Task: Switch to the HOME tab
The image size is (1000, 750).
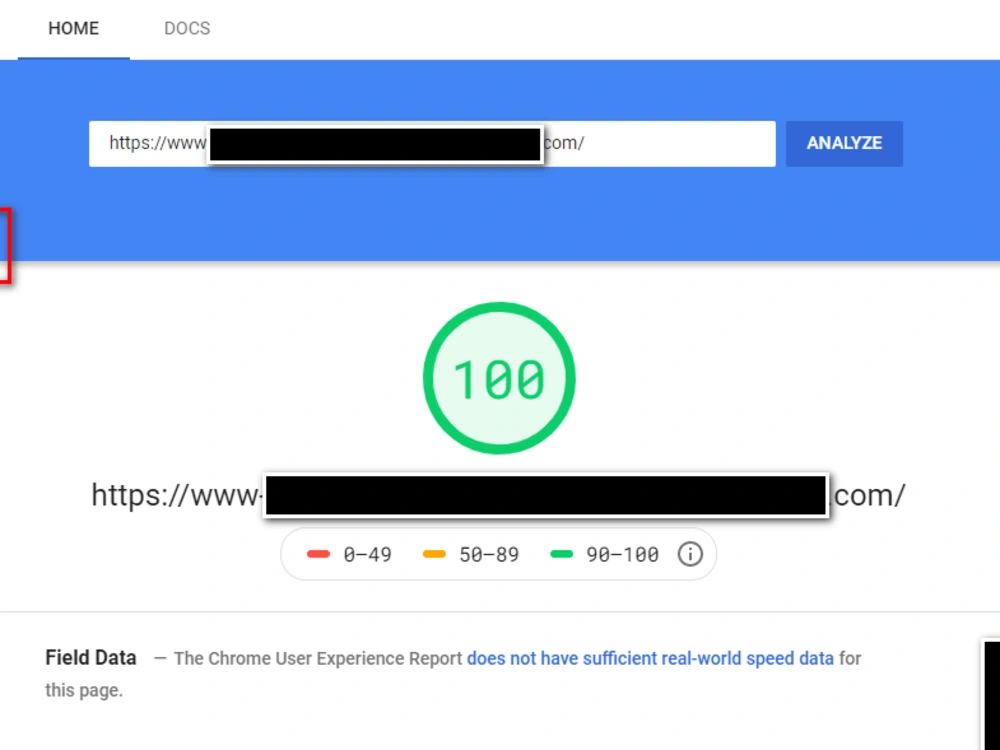Action: tap(73, 29)
